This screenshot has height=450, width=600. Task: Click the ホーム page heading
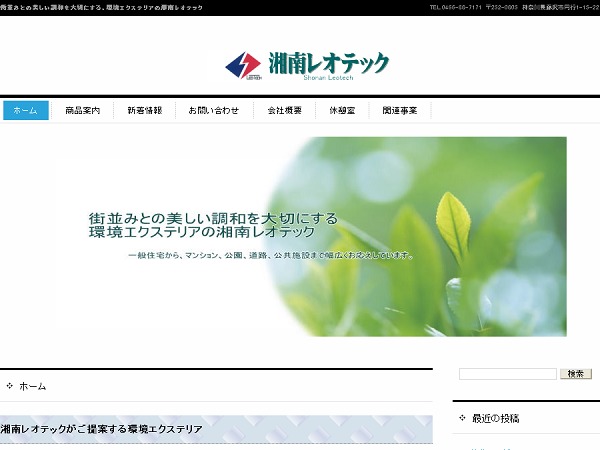pyautogui.click(x=33, y=386)
